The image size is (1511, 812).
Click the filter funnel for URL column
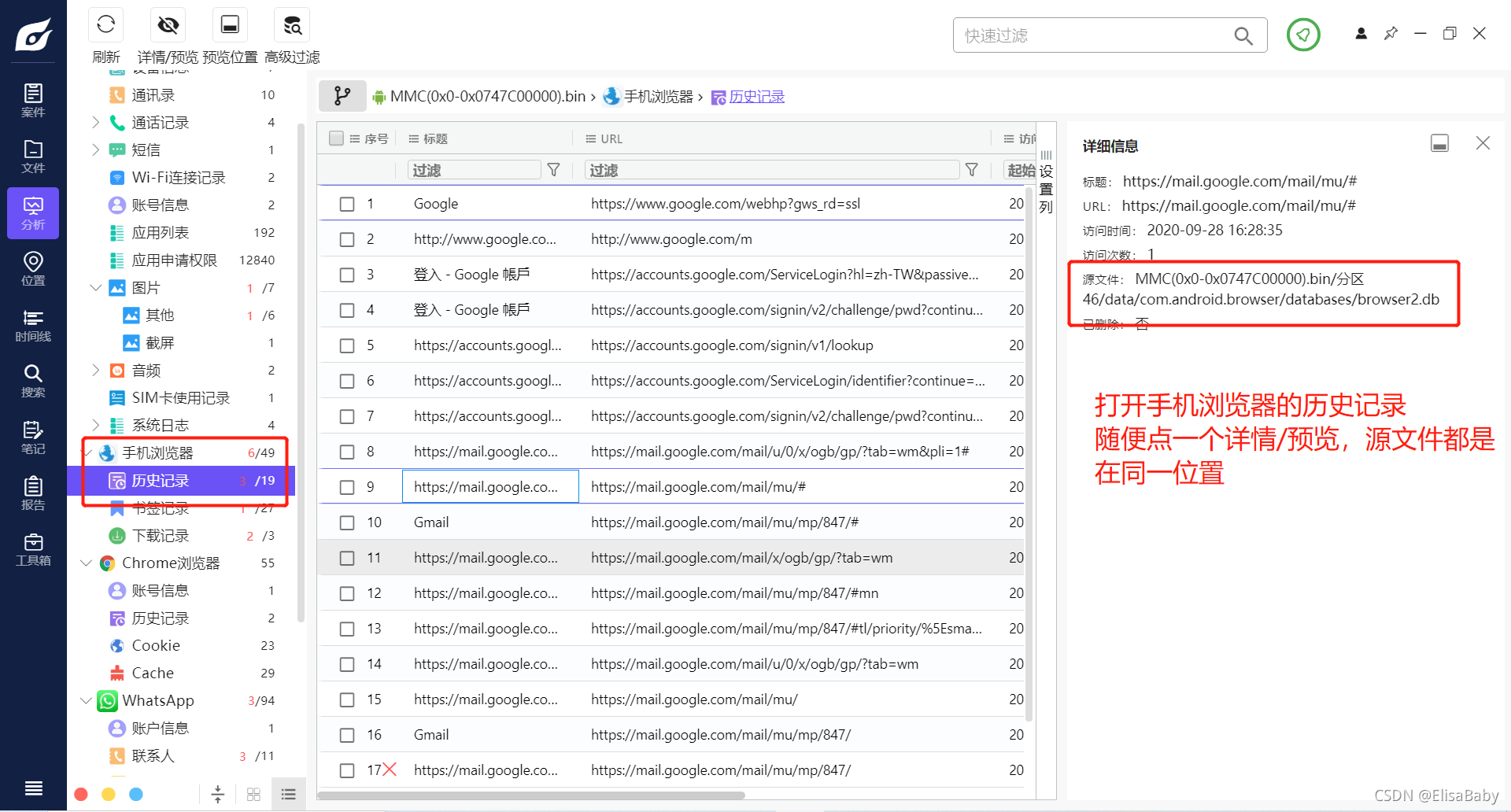[972, 170]
